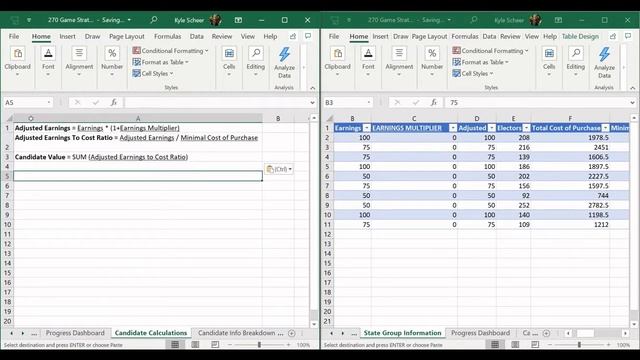This screenshot has height=360, width=640.
Task: Switch to Page Layout view in left status bar
Action: point(195,345)
